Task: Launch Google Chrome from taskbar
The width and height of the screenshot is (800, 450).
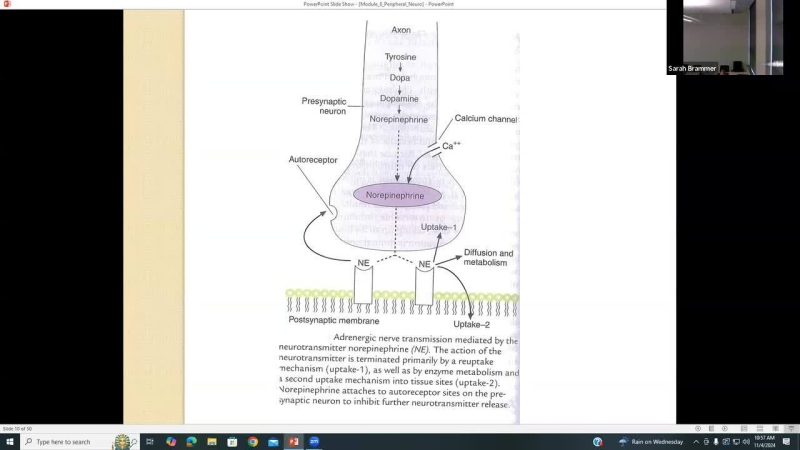Action: (253, 441)
